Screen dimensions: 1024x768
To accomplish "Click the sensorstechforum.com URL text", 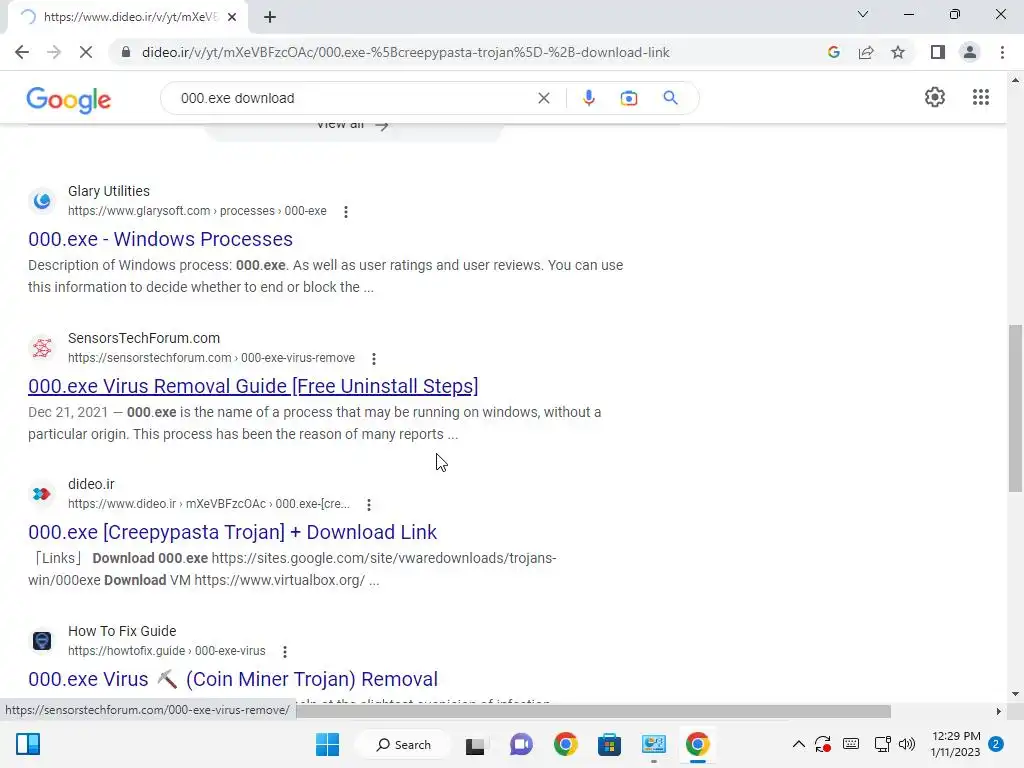I will (212, 358).
